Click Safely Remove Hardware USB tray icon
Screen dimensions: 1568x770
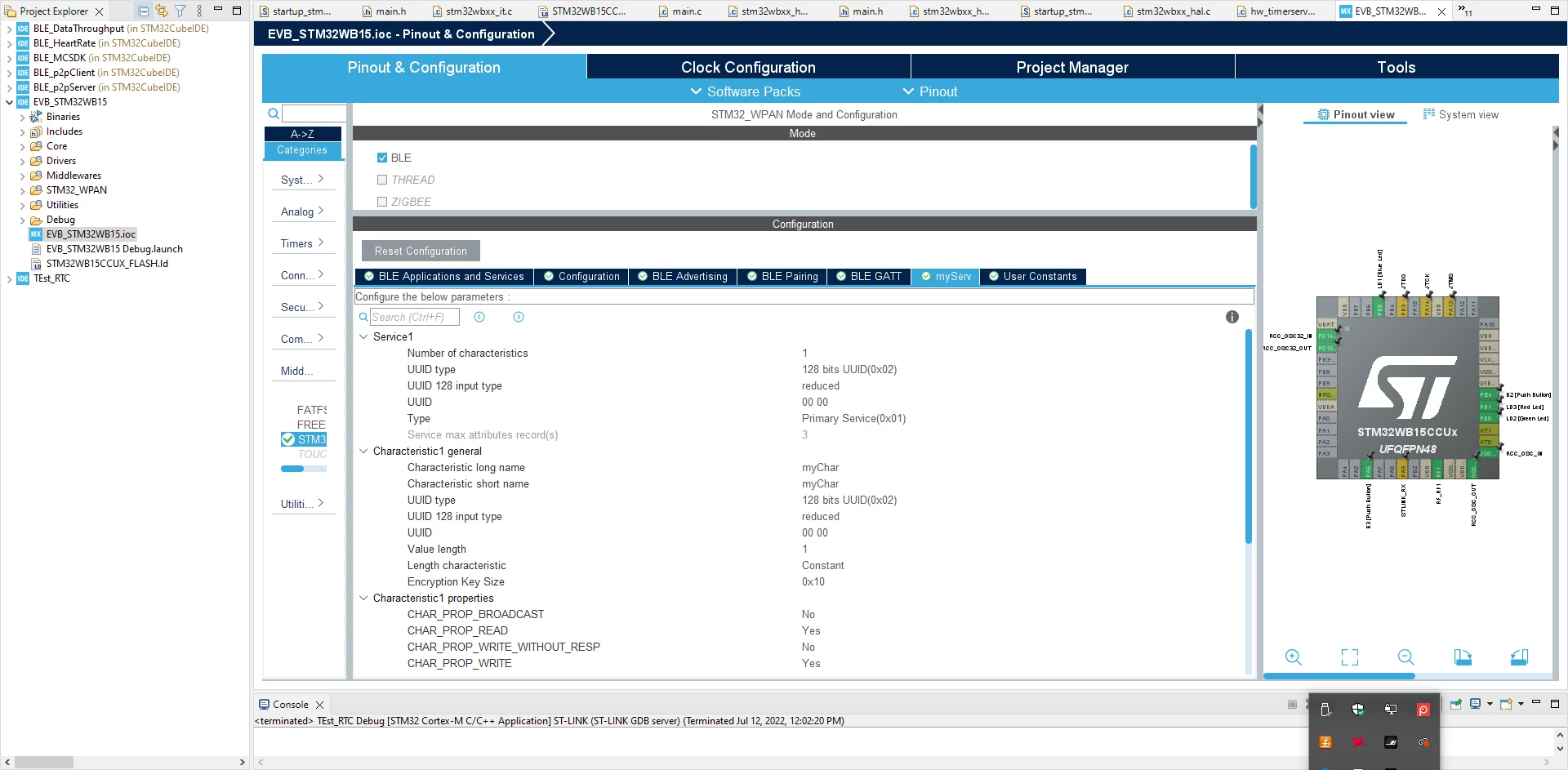coord(1325,710)
